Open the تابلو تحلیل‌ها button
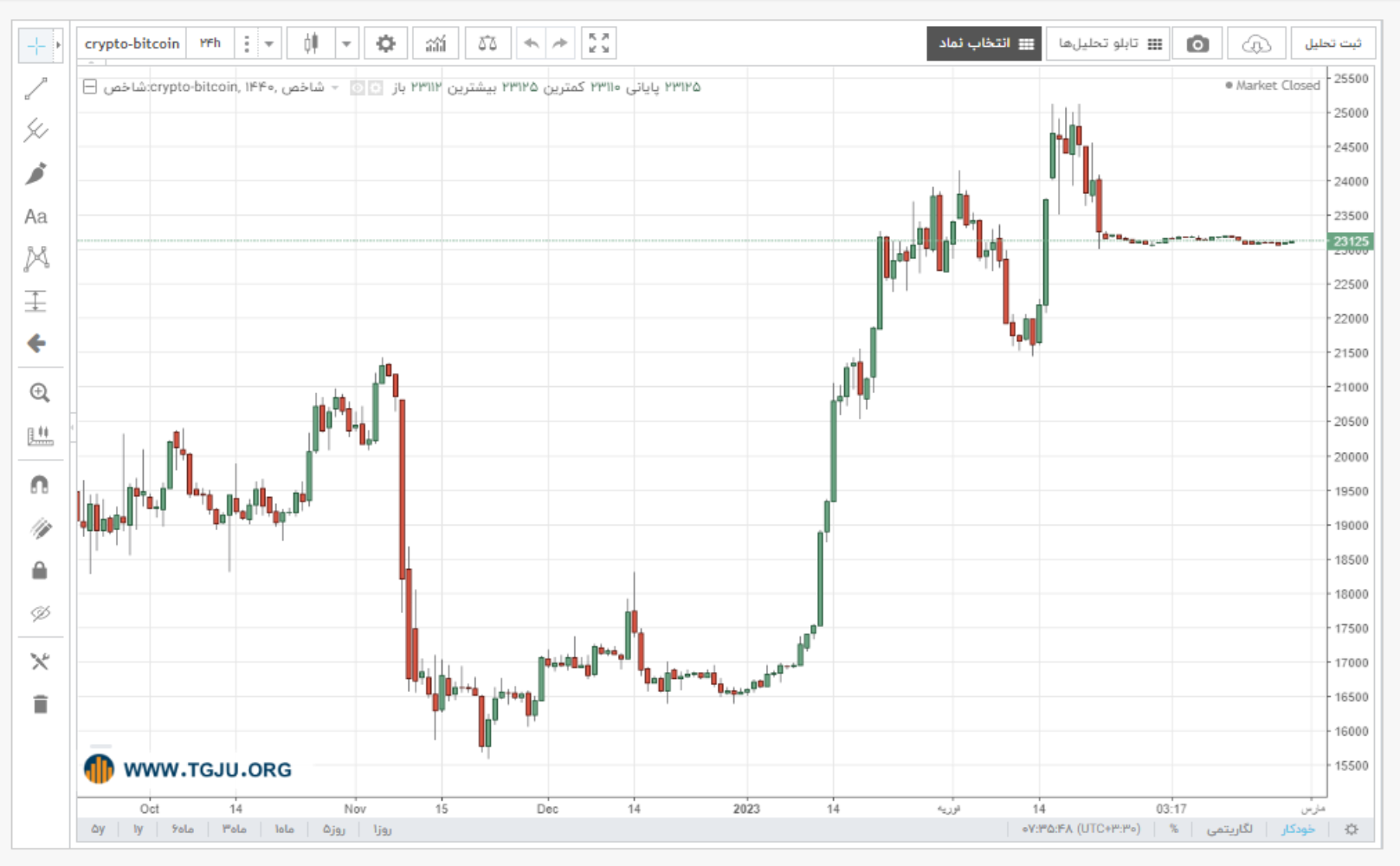This screenshot has height=866, width=1400. [1108, 43]
